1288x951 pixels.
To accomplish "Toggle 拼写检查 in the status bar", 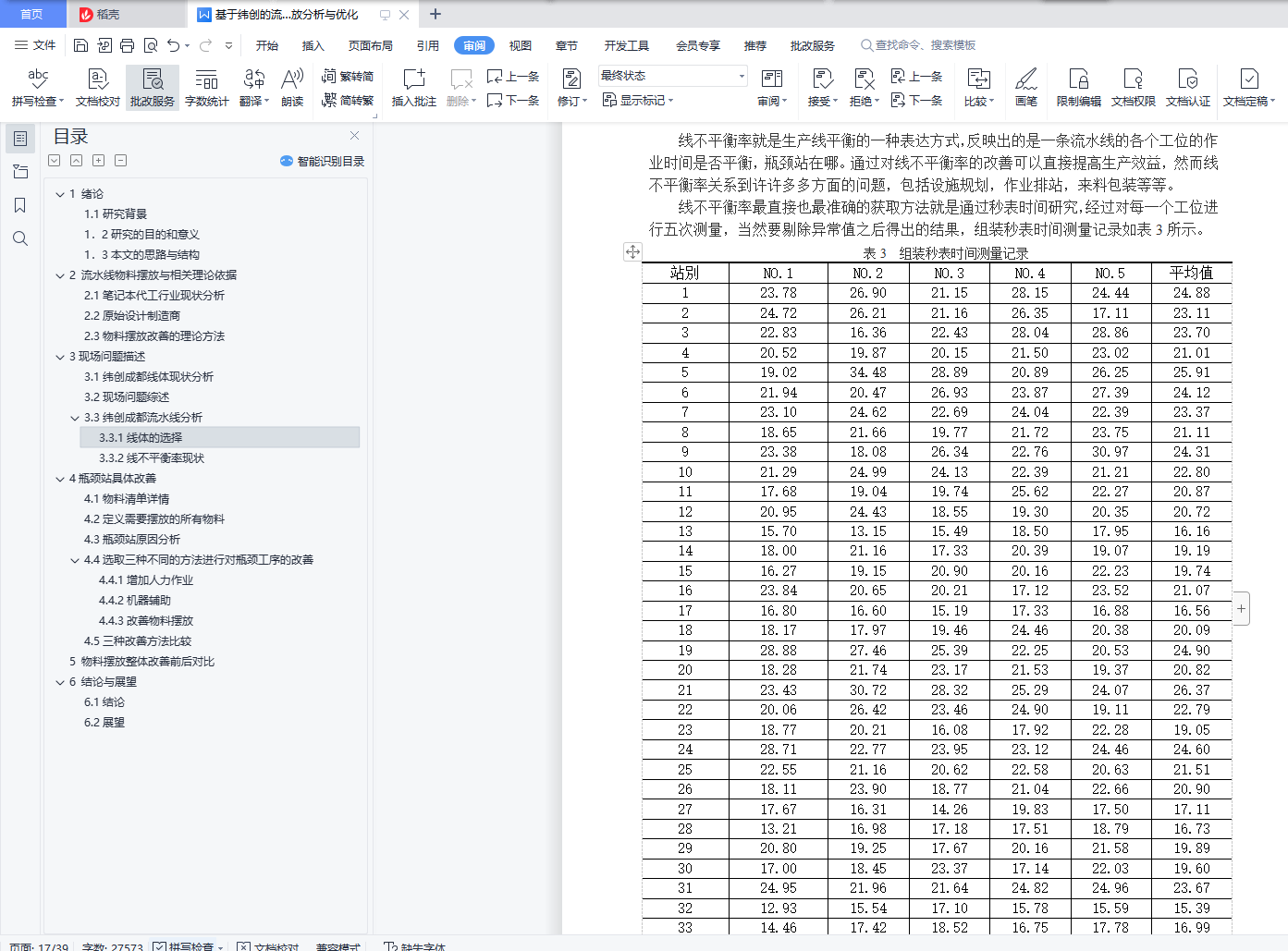I will 188,946.
